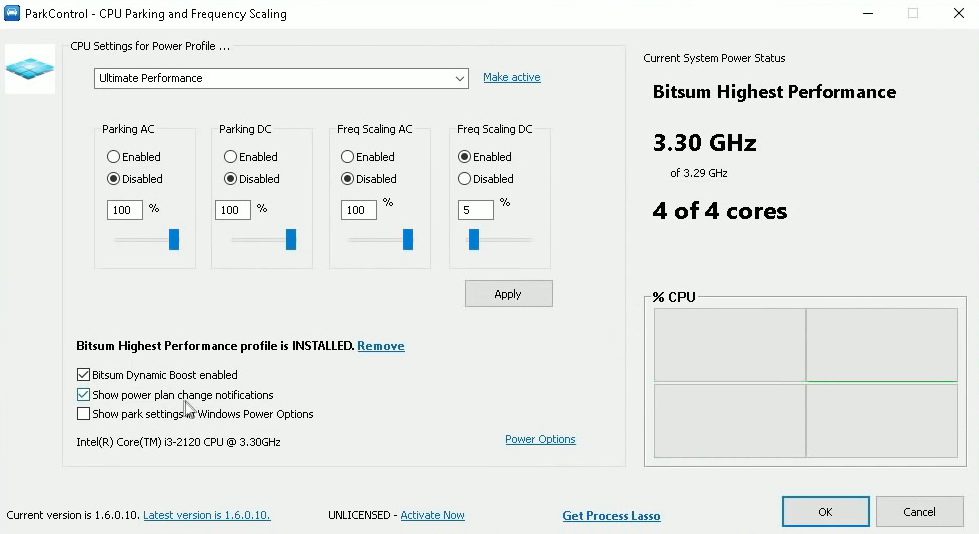The image size is (979, 534).
Task: Open the Power Options link
Action: (x=540, y=439)
